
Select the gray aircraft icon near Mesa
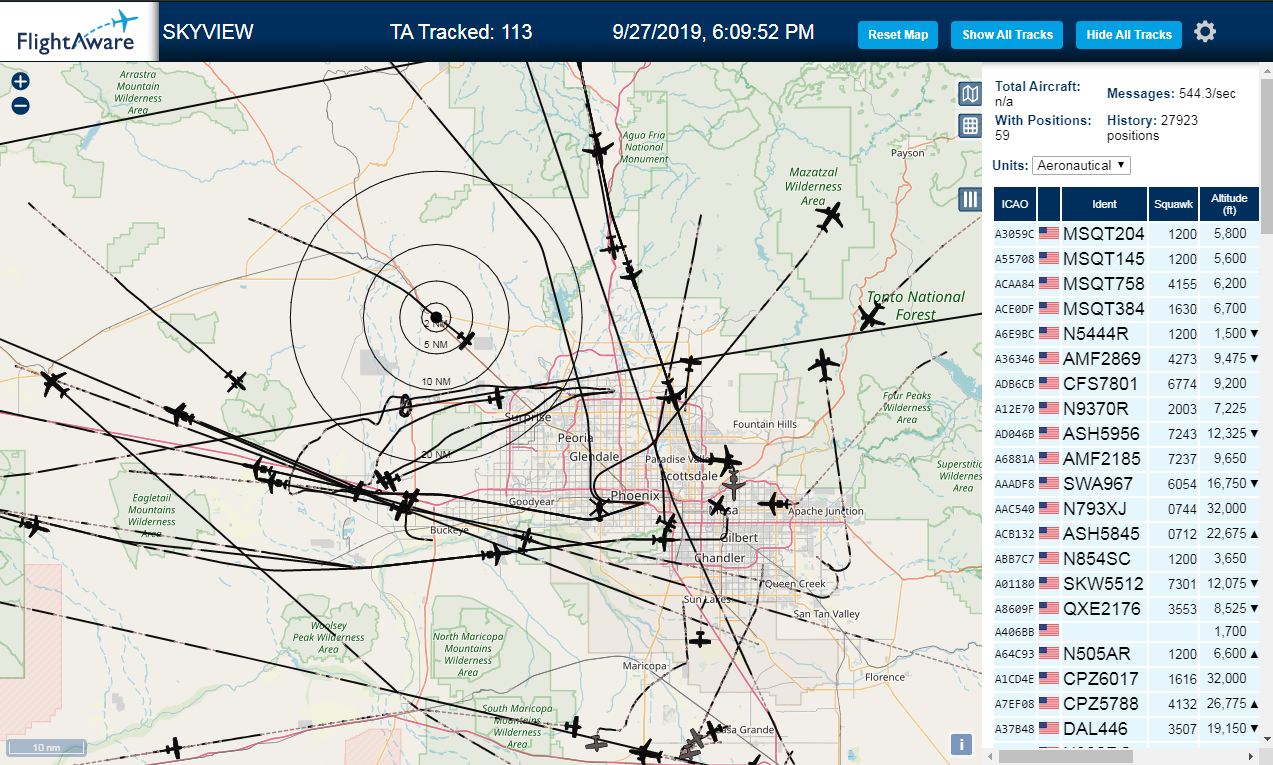click(x=734, y=487)
